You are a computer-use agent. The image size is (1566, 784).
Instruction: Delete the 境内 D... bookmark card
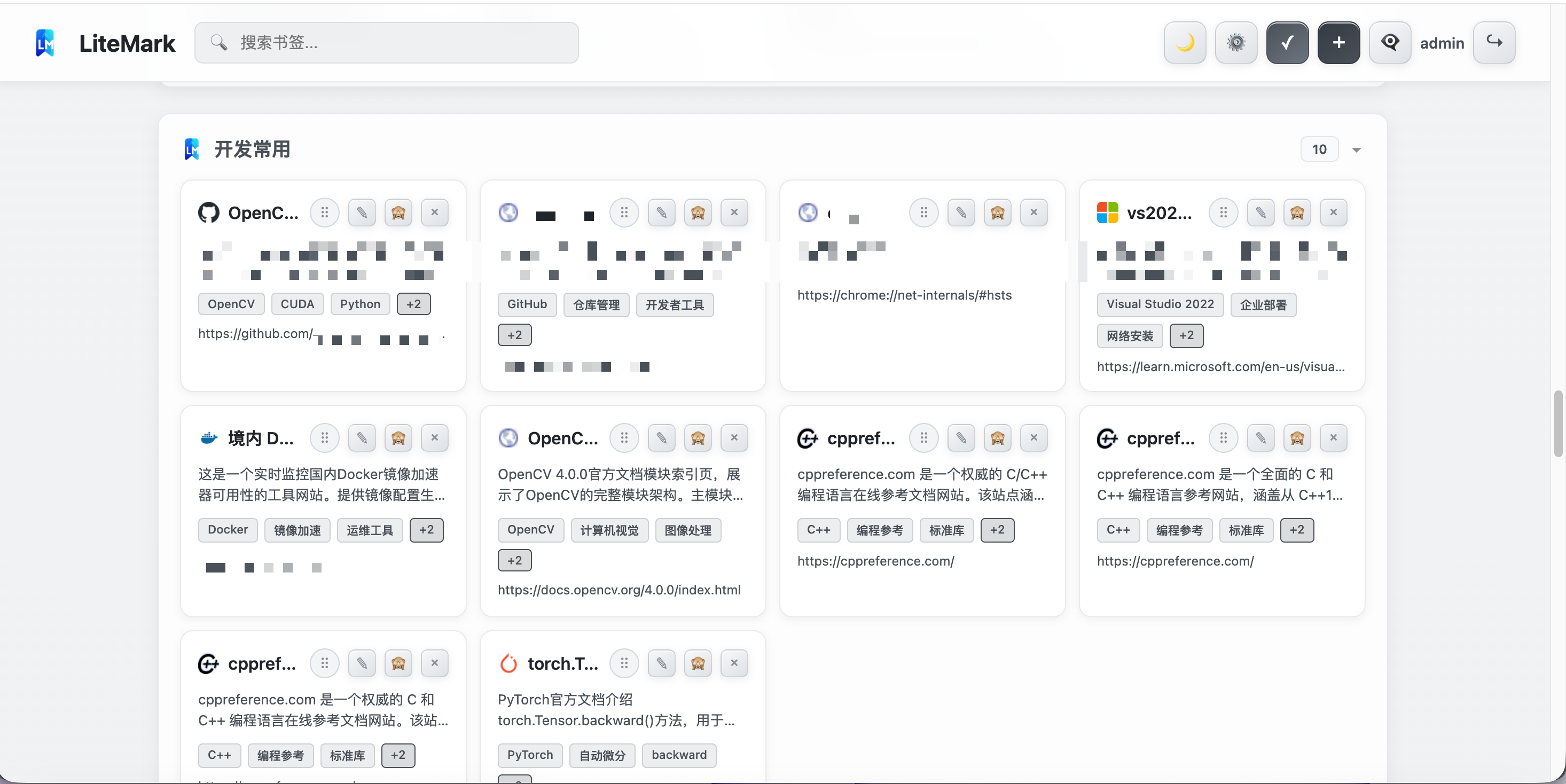tap(435, 438)
